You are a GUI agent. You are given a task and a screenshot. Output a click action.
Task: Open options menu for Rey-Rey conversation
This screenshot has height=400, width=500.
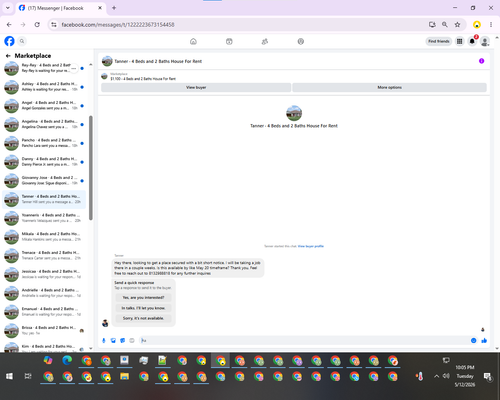pos(74,68)
